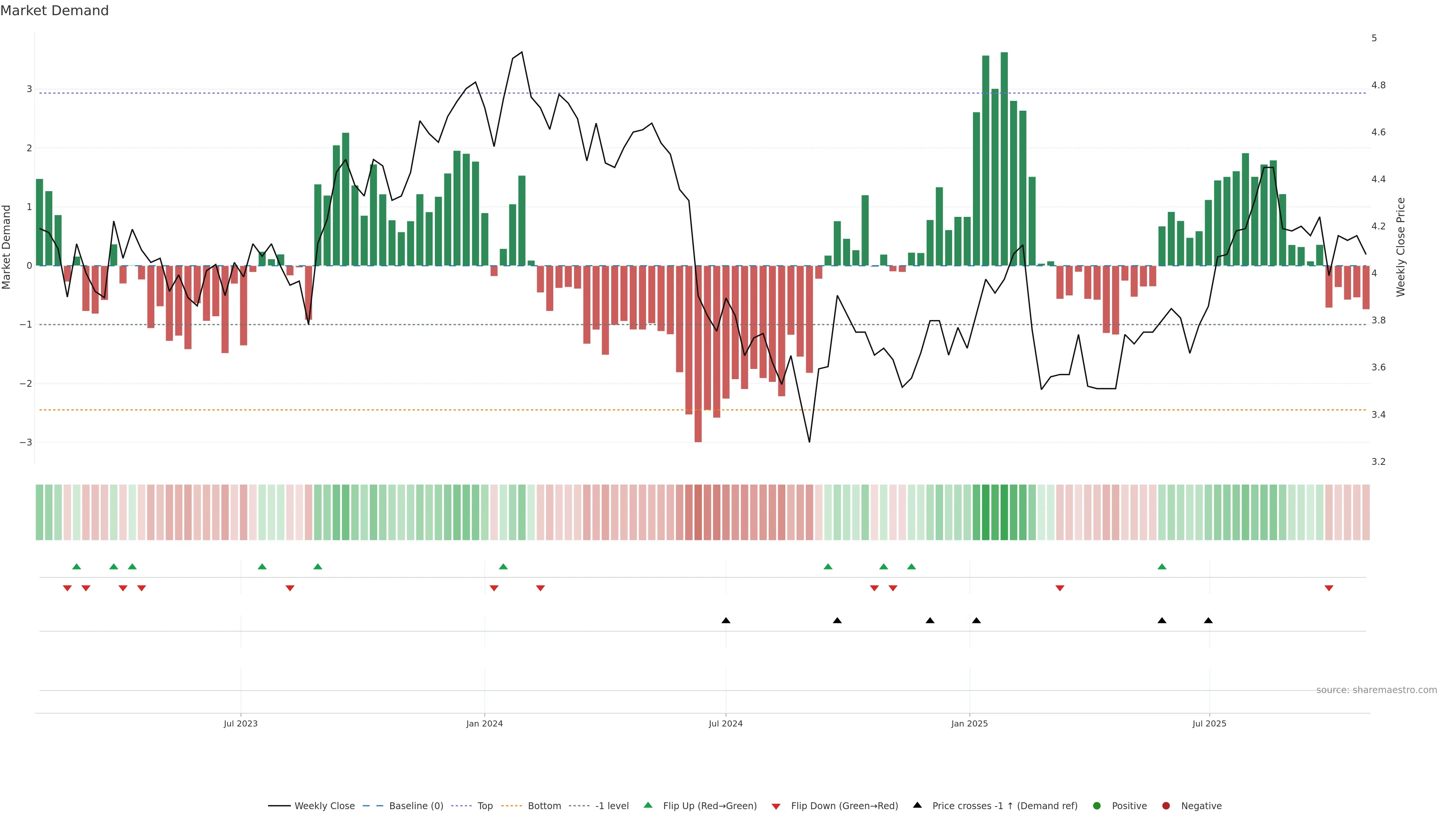The image size is (1456, 819).
Task: Click the rightmost red flip-down marker
Action: (1329, 588)
